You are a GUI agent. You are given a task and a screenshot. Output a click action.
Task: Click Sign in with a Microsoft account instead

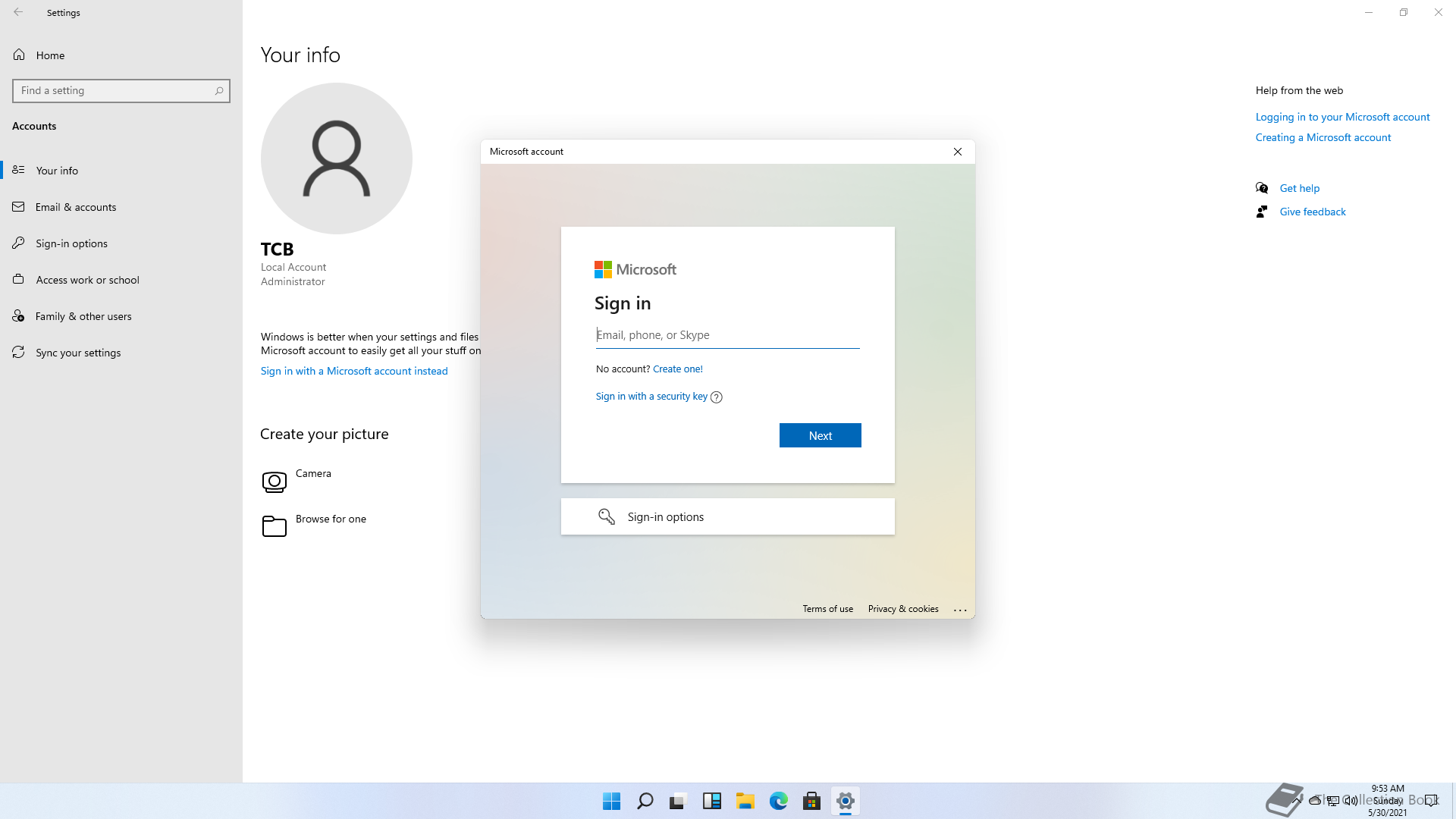[354, 371]
